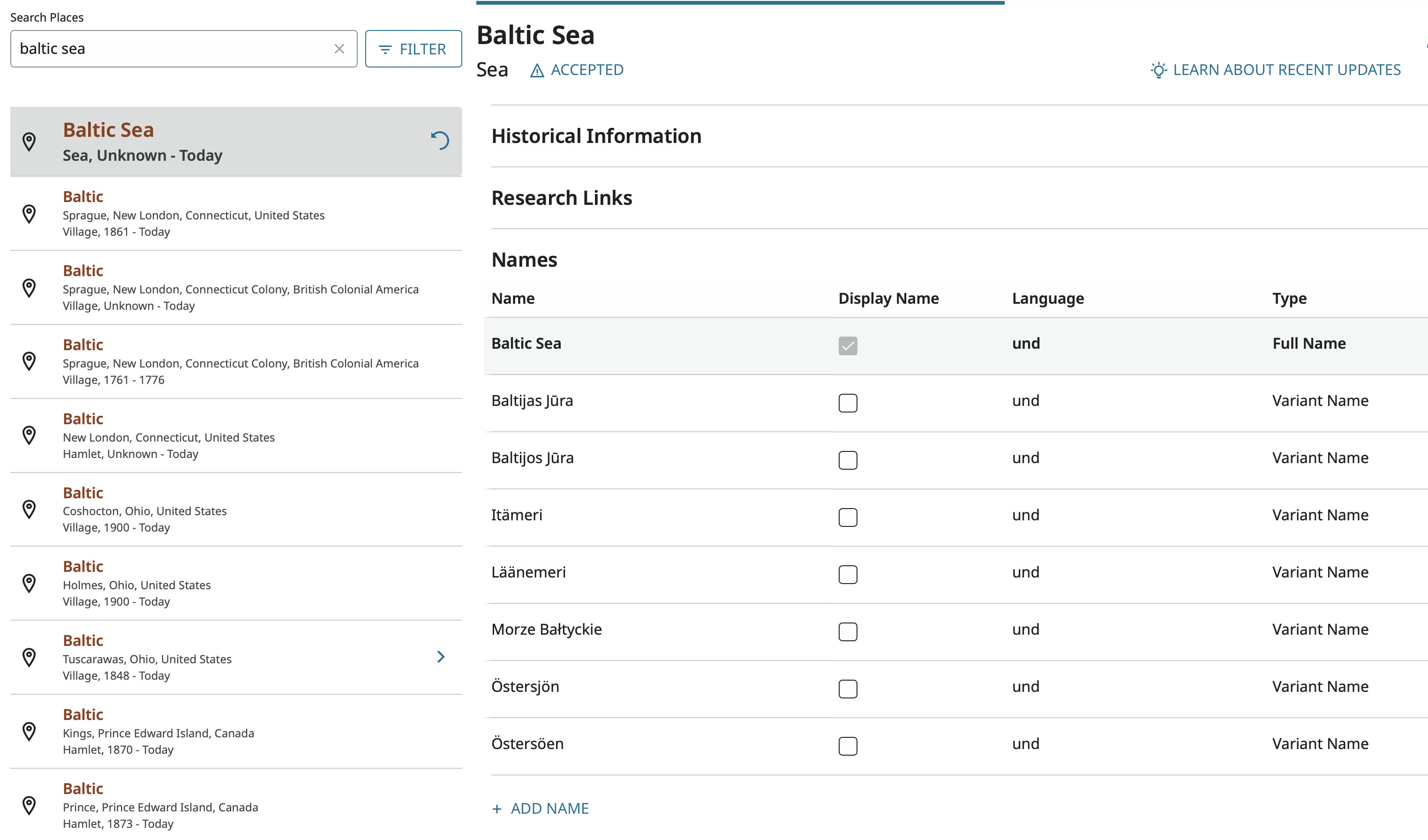Click the pin for Baltic Village 1761 - 1776
1428x840 pixels.
pos(29,361)
